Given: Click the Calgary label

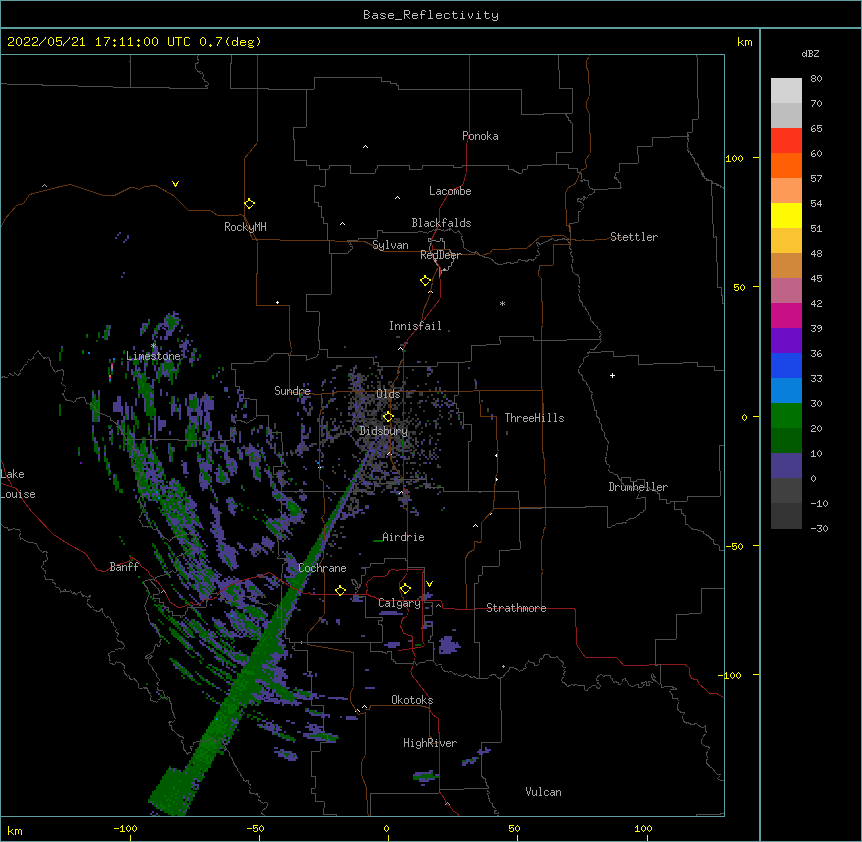Looking at the screenshot, I should coord(399,603).
